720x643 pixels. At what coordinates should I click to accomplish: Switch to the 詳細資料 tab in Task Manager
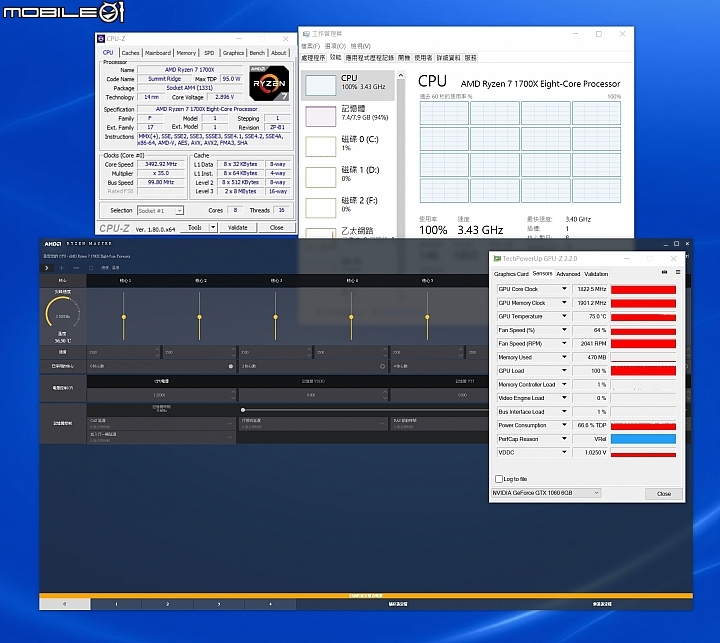click(x=449, y=58)
